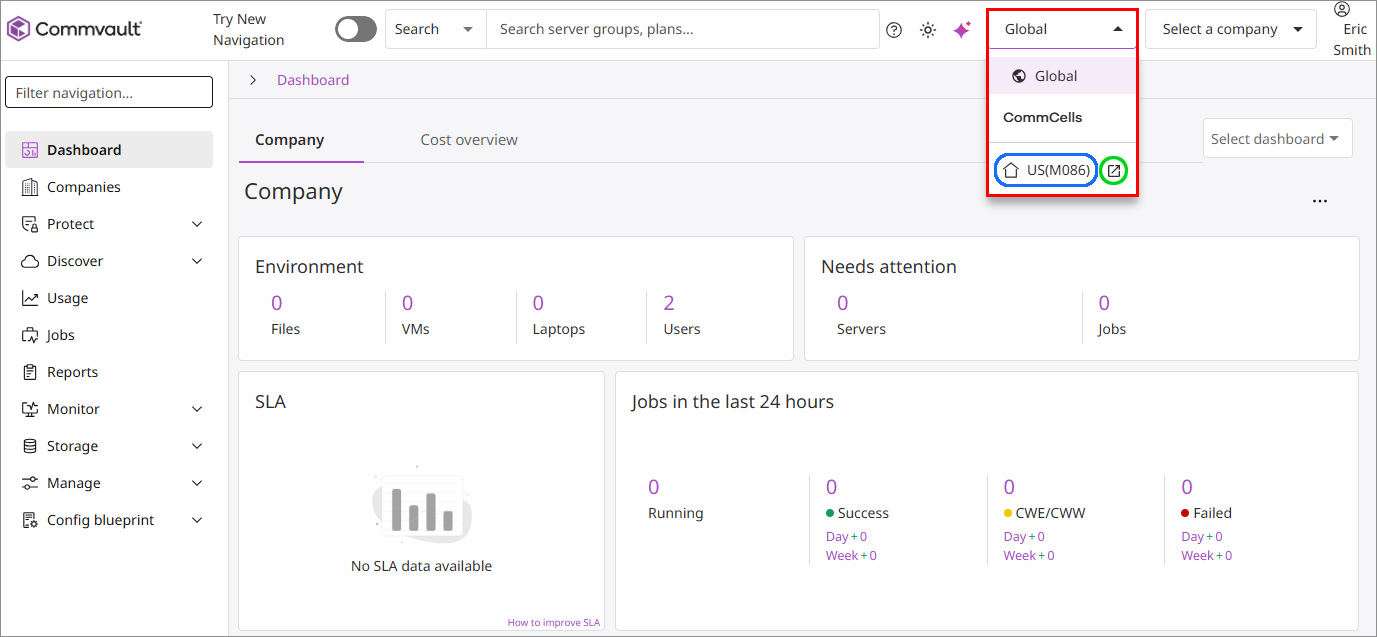Click the Success jobs count
This screenshot has height=637, width=1377.
[832, 487]
